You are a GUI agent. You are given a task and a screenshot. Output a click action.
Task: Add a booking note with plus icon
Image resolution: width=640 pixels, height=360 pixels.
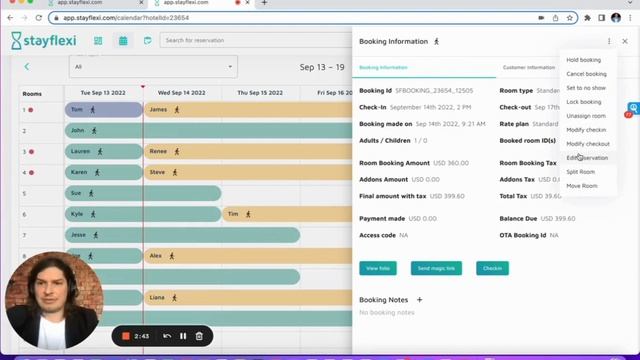pyautogui.click(x=419, y=300)
